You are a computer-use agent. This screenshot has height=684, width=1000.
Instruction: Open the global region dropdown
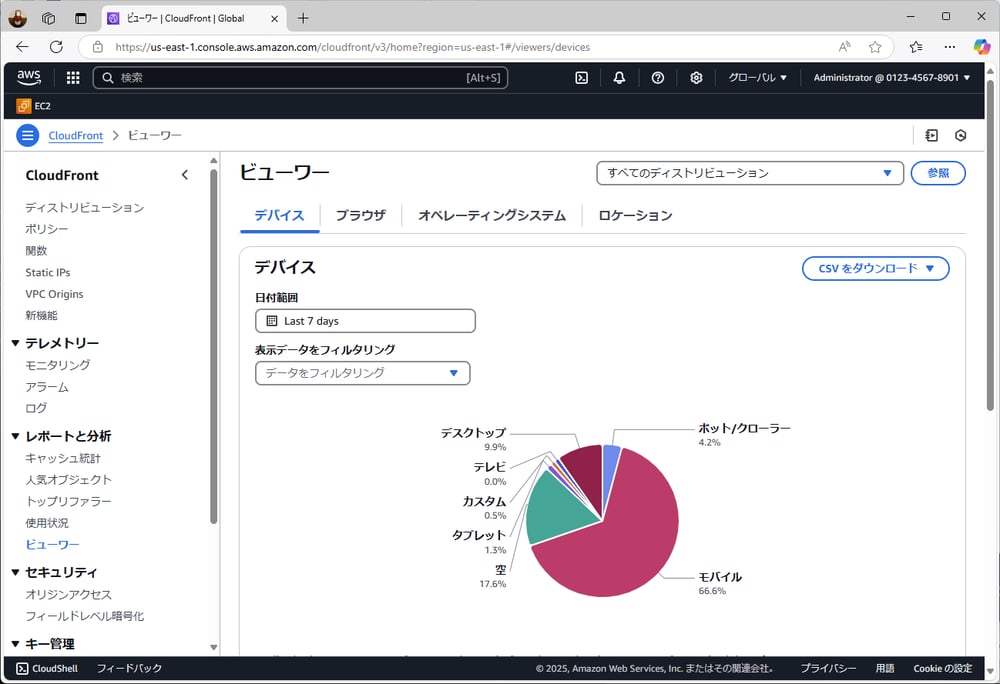click(x=758, y=78)
